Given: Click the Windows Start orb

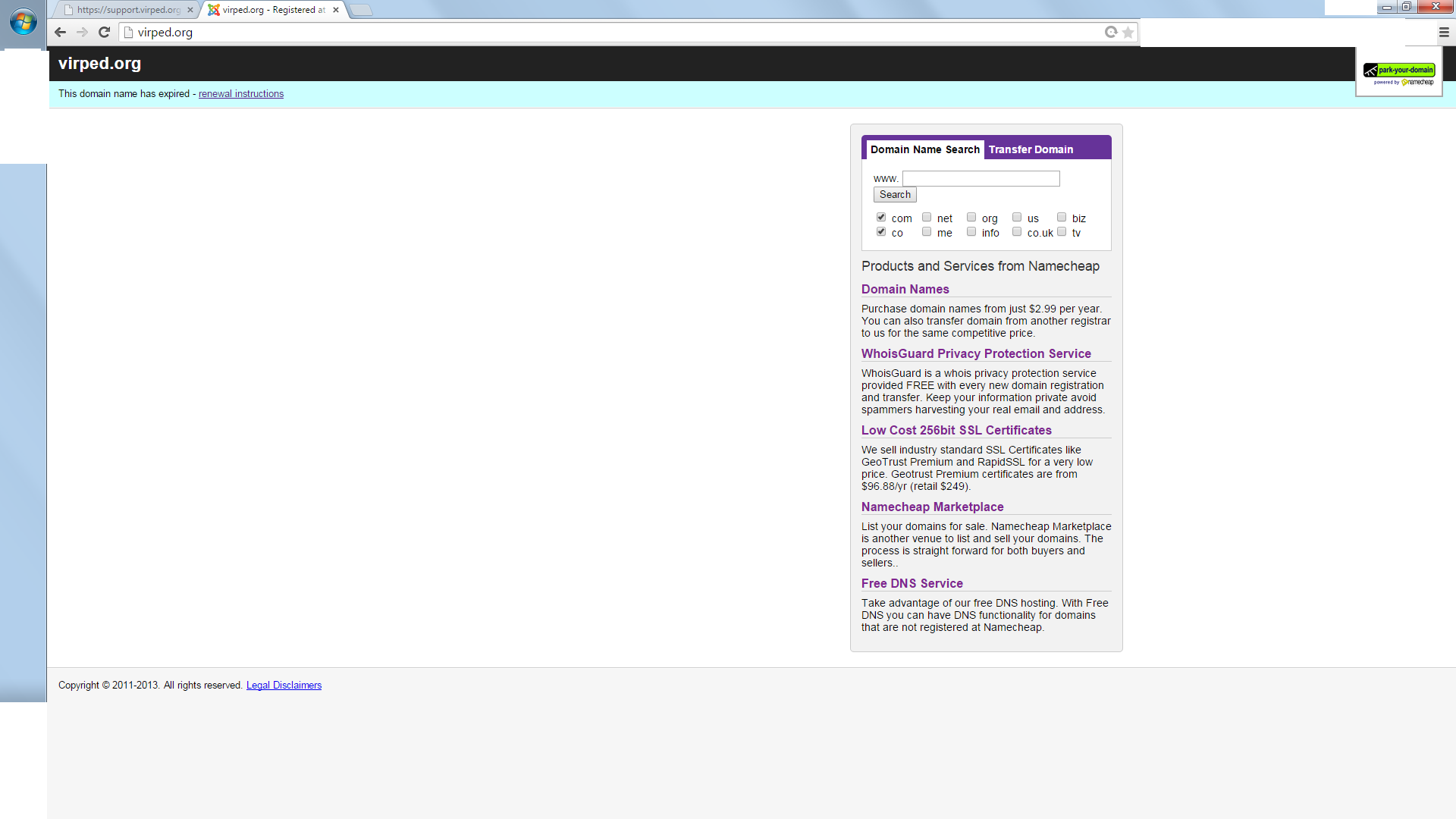Looking at the screenshot, I should [x=23, y=22].
